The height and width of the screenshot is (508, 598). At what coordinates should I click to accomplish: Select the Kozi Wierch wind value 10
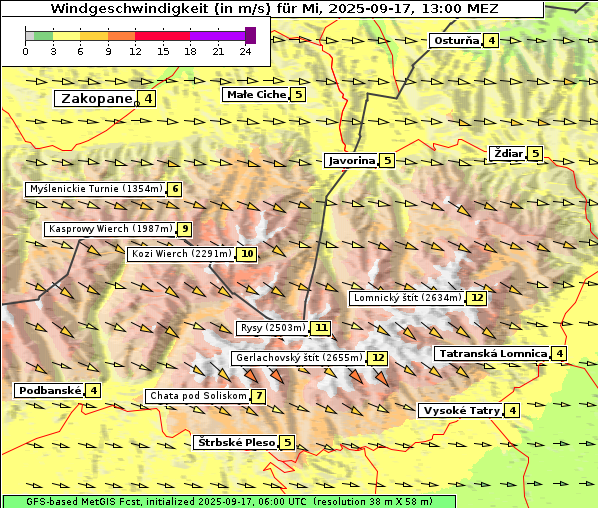point(247,254)
